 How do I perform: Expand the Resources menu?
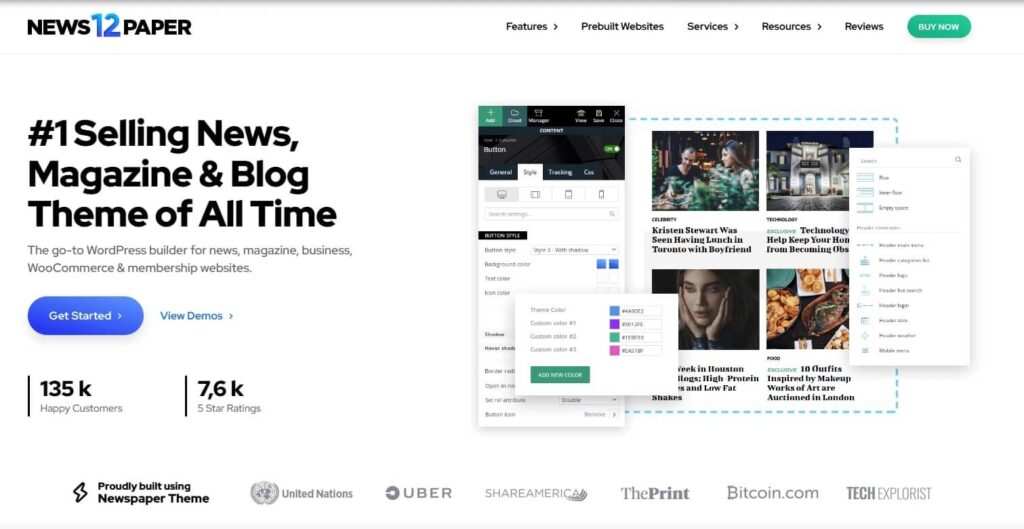click(x=792, y=27)
